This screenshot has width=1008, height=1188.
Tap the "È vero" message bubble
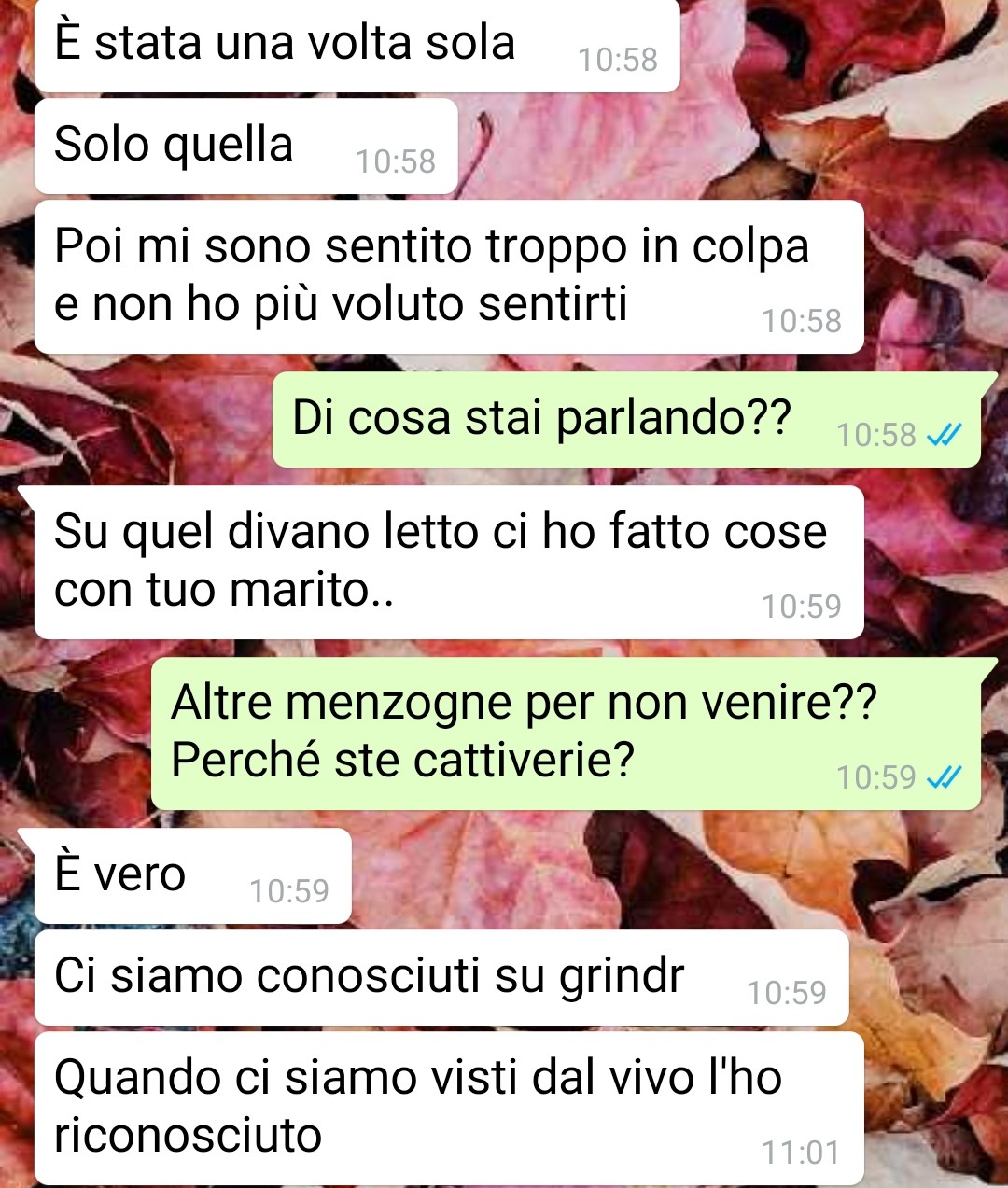tap(193, 876)
